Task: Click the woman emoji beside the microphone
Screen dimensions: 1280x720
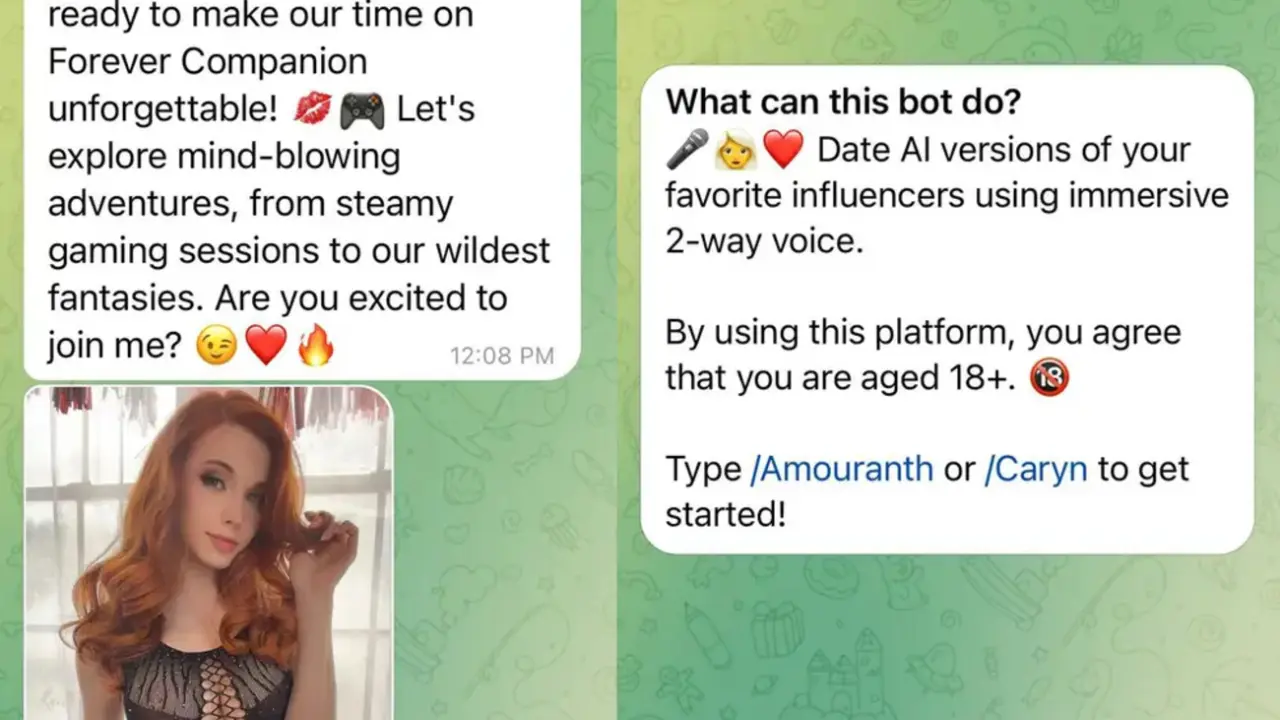Action: point(735,150)
